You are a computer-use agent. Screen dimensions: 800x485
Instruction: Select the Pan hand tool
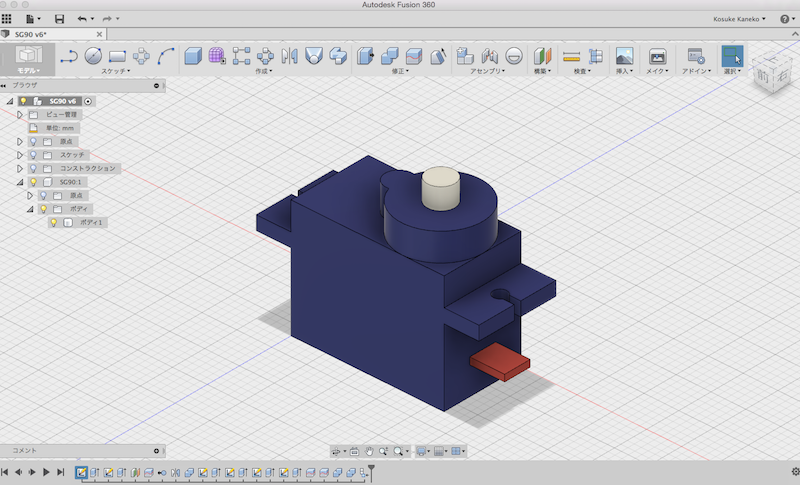369,451
